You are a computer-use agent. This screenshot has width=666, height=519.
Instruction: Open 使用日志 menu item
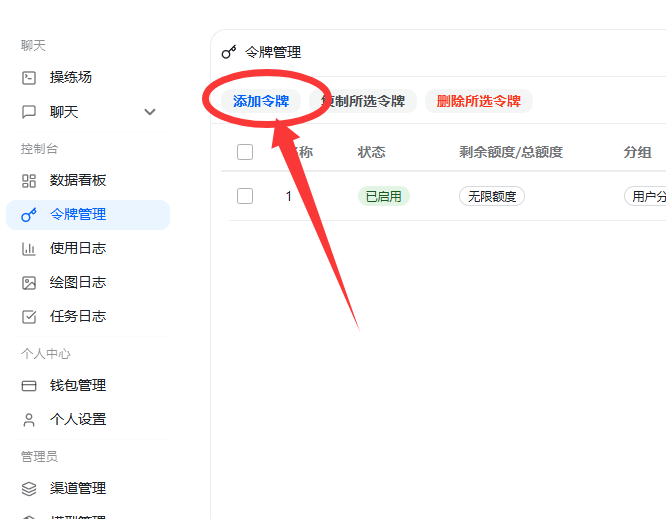pyautogui.click(x=88, y=249)
